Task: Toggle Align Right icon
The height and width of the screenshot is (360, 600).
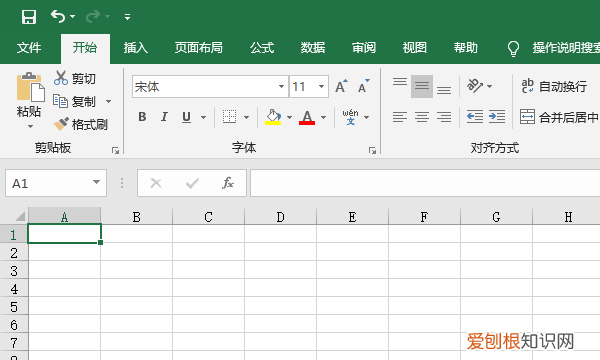Action: click(444, 117)
